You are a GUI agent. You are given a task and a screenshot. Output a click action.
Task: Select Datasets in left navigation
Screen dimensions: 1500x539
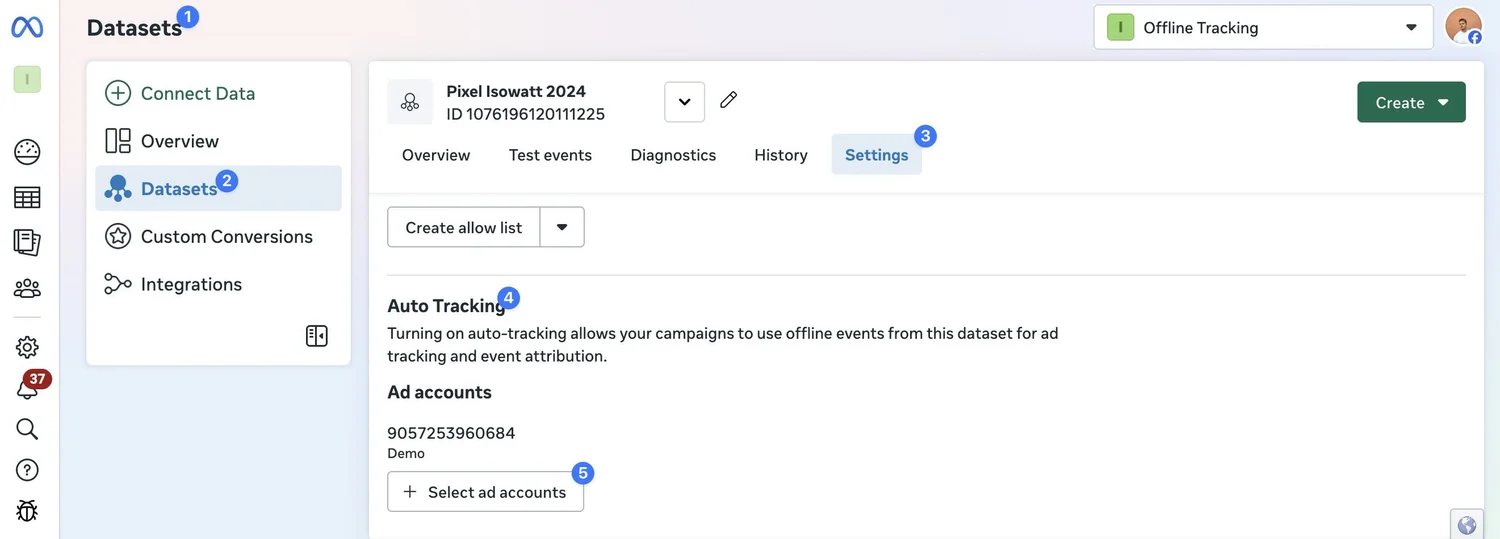[219, 188]
